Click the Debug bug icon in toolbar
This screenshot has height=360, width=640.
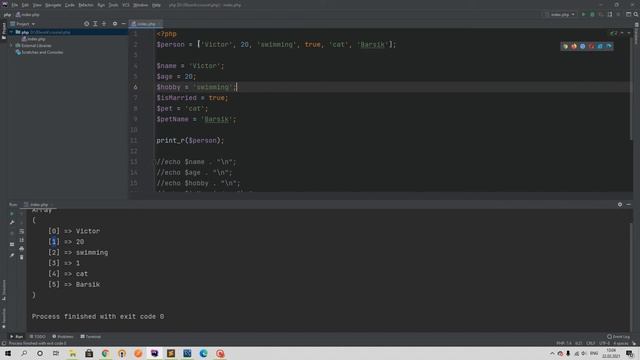[x=592, y=14]
